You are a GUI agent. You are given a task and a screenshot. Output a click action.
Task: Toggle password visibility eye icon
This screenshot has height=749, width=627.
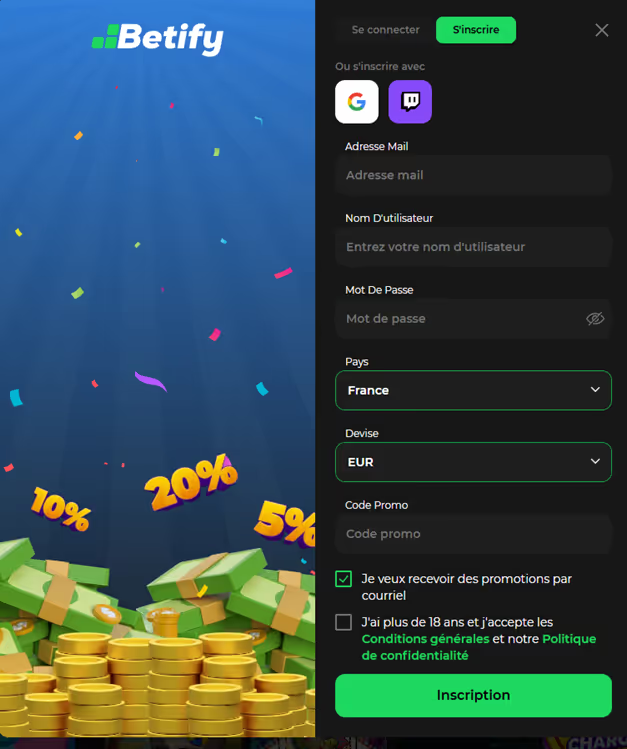(595, 319)
